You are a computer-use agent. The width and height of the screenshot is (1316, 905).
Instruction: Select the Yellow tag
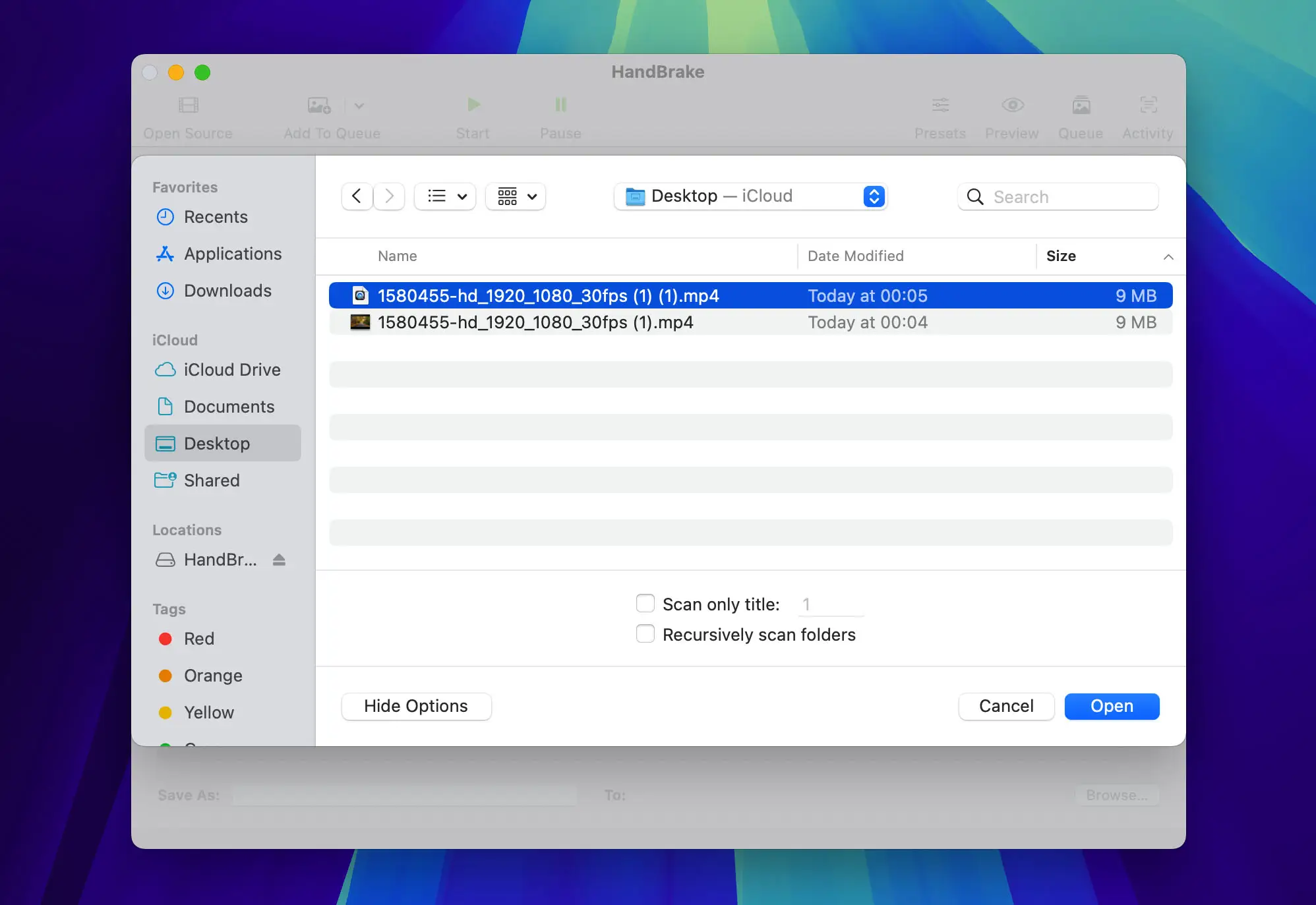[222, 713]
